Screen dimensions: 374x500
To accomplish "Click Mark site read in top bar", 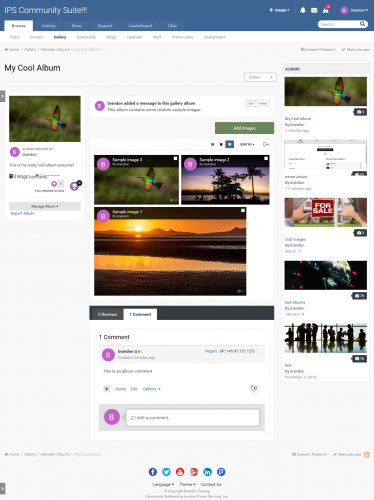I will click(x=356, y=49).
